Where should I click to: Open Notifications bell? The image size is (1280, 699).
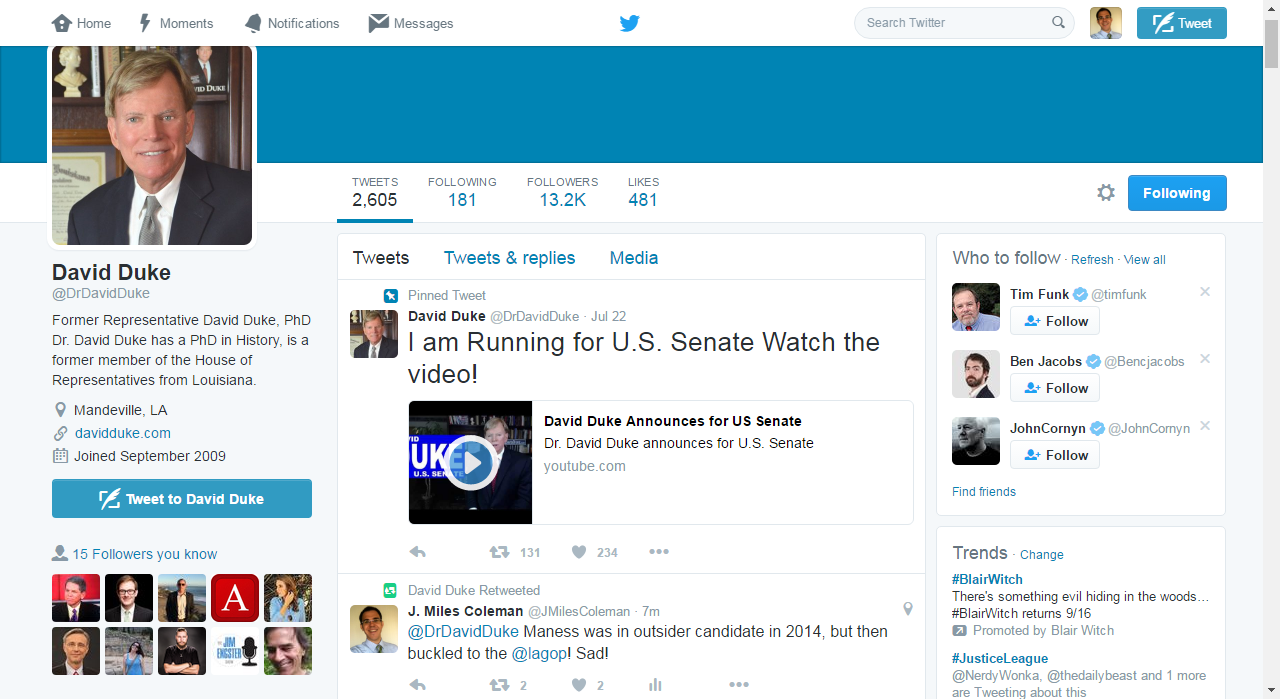click(254, 23)
